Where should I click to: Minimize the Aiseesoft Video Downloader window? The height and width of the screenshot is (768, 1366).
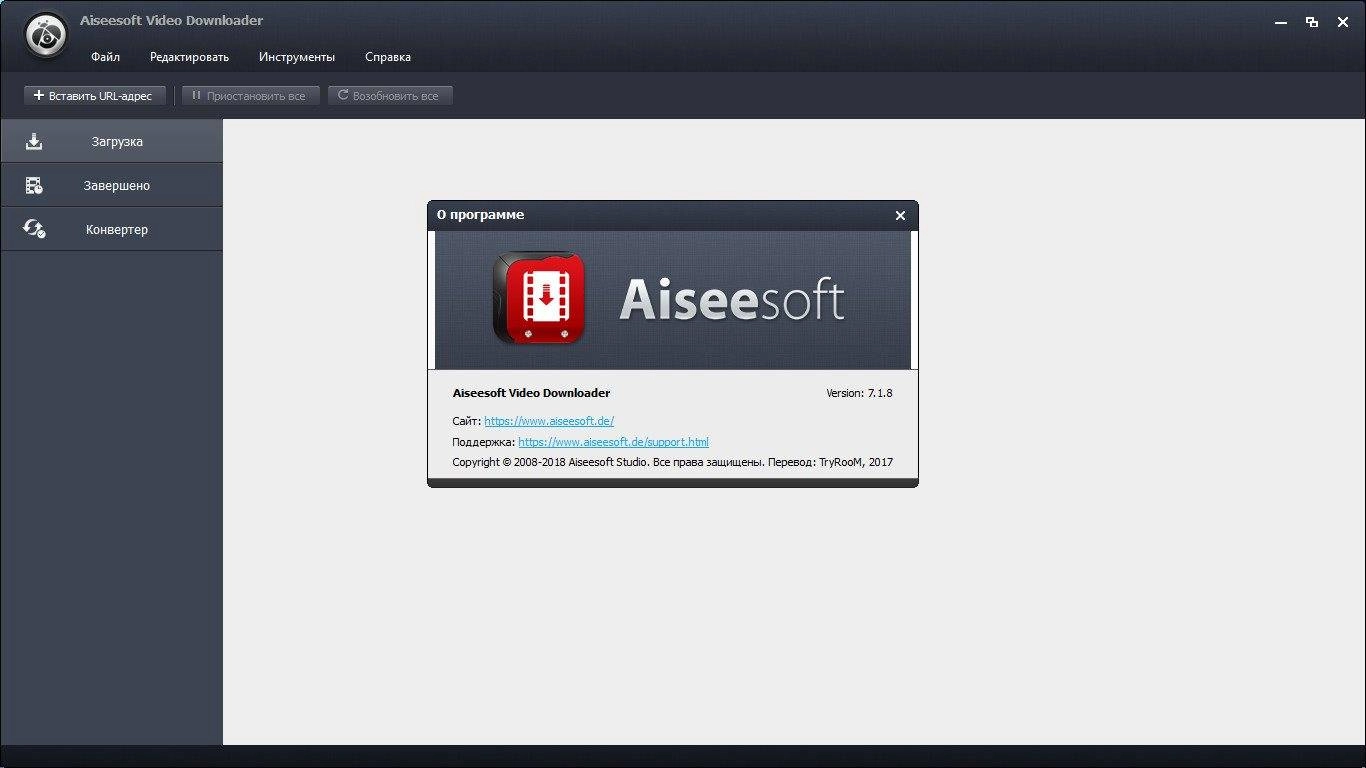[1281, 22]
